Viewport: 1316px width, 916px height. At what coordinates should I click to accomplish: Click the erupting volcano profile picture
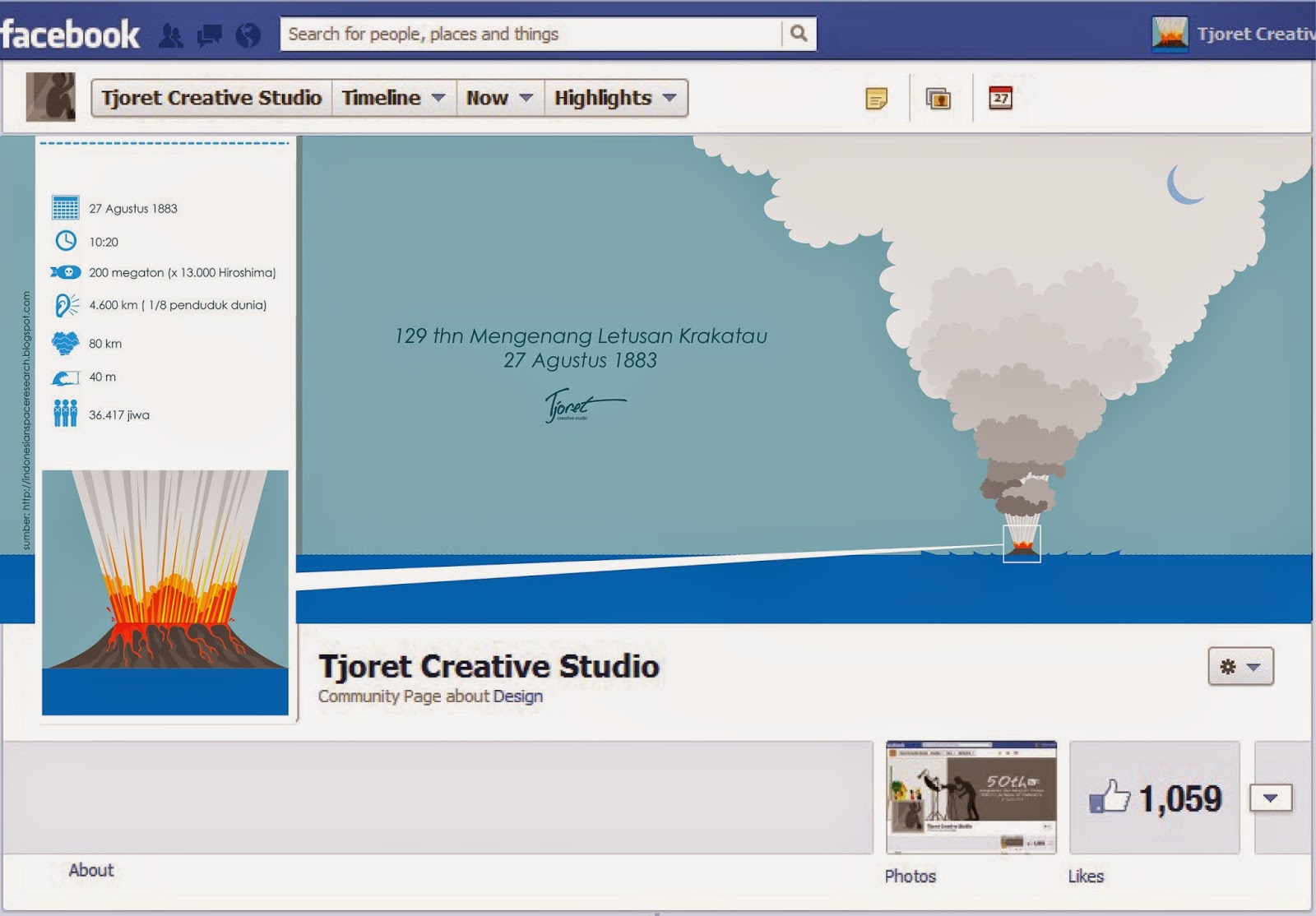tap(165, 592)
